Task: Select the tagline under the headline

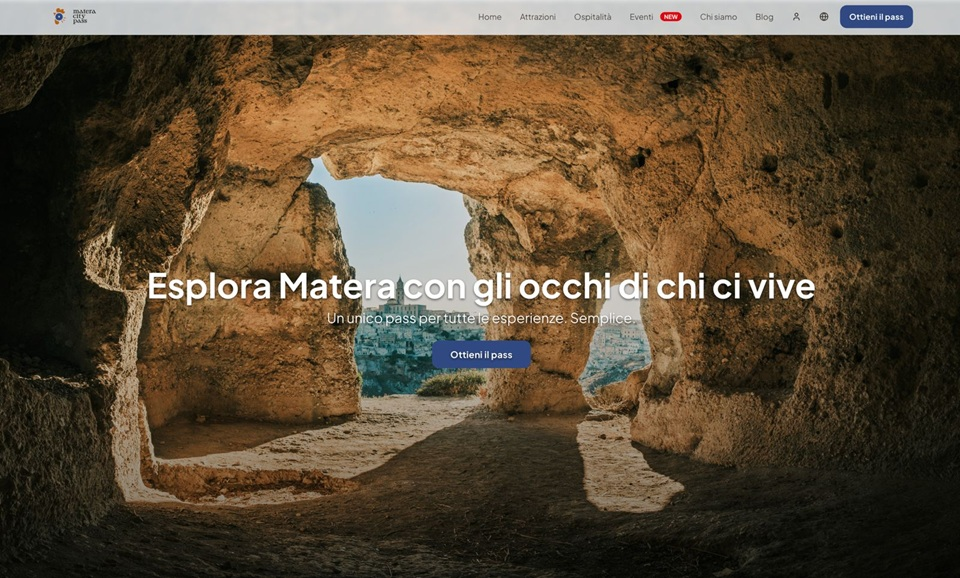Action: tap(480, 319)
